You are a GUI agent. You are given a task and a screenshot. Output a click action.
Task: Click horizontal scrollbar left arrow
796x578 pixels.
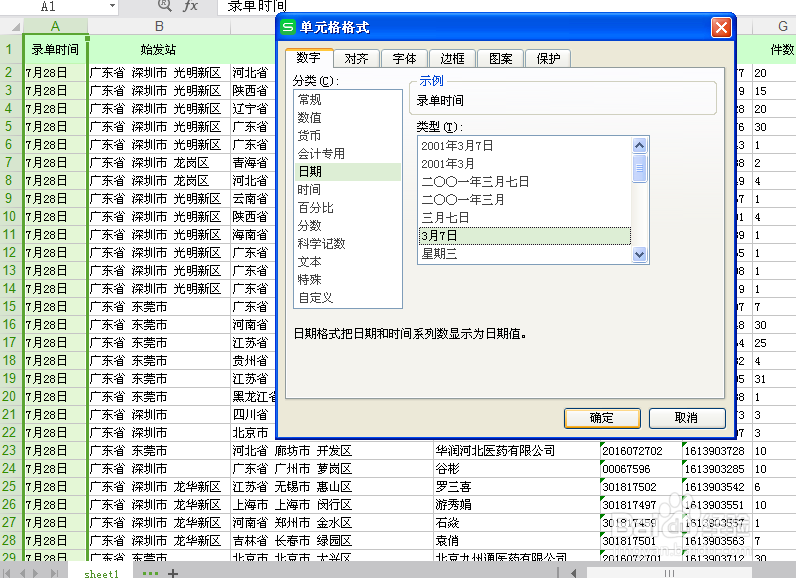(574, 573)
